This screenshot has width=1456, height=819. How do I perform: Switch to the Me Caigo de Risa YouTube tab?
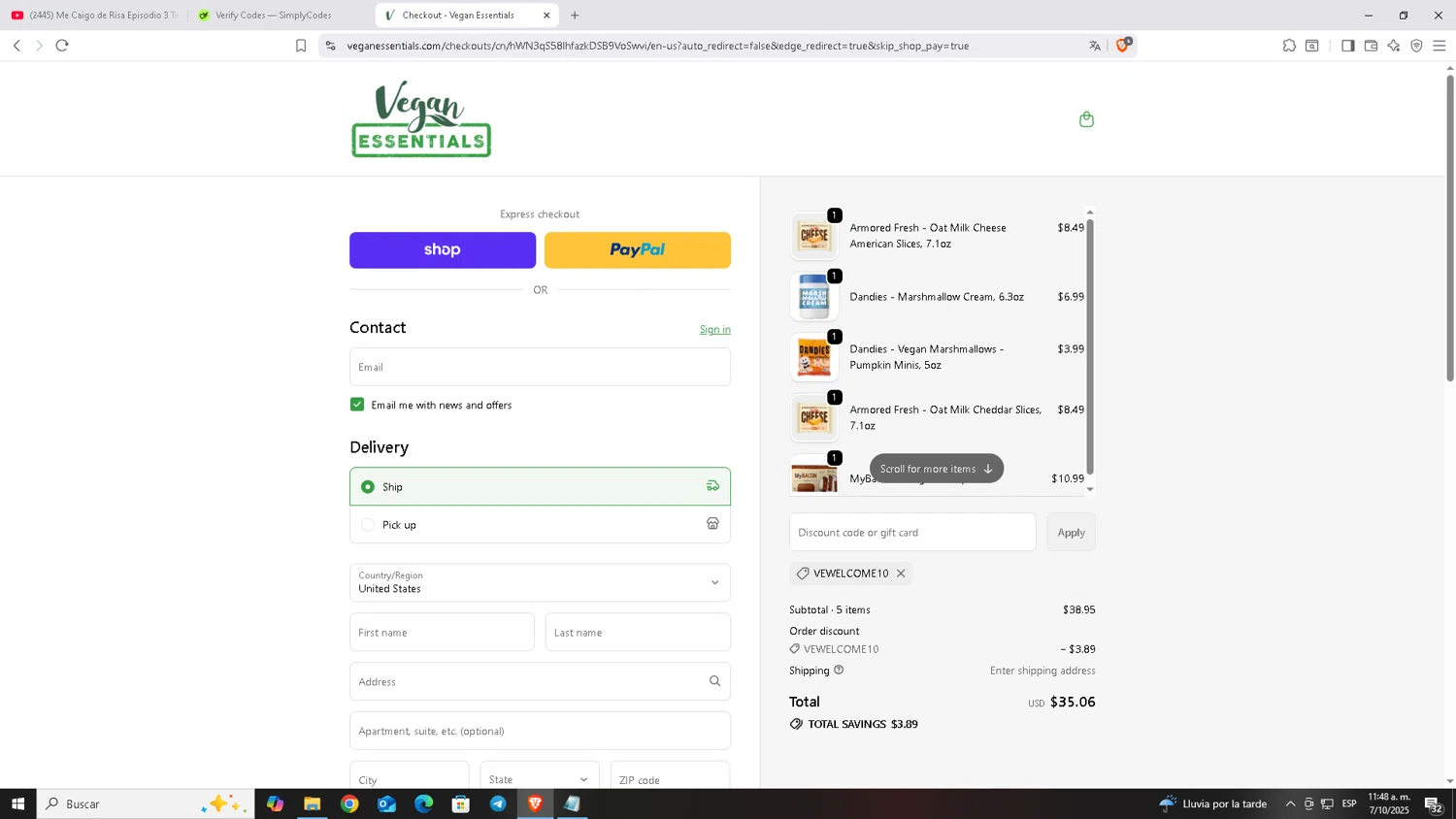(x=94, y=16)
